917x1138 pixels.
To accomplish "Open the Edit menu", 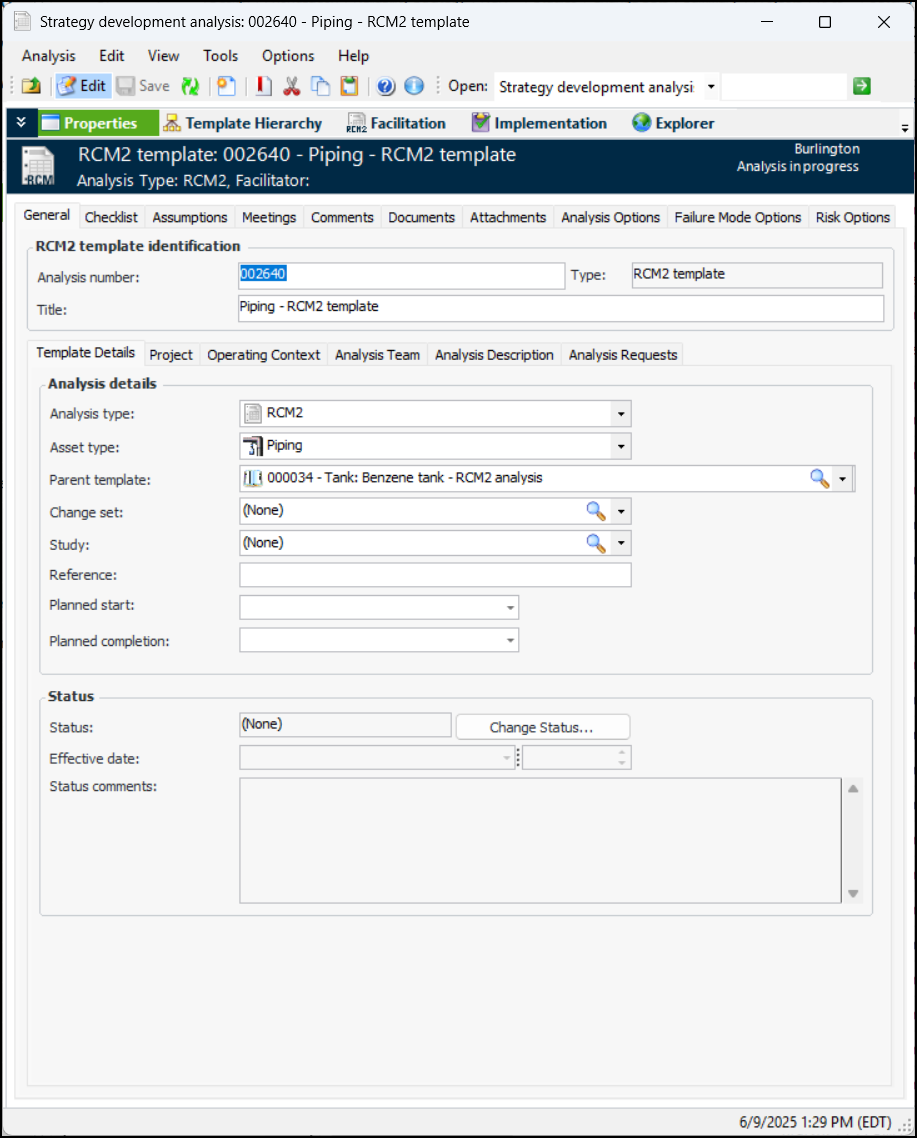I will [112, 56].
